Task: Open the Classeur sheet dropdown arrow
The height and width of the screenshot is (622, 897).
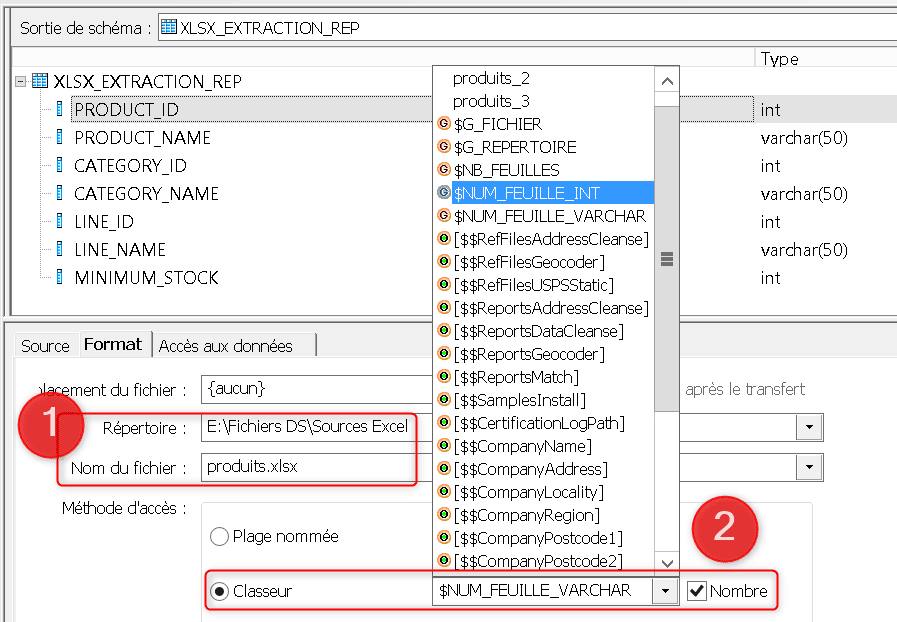Action: (665, 591)
